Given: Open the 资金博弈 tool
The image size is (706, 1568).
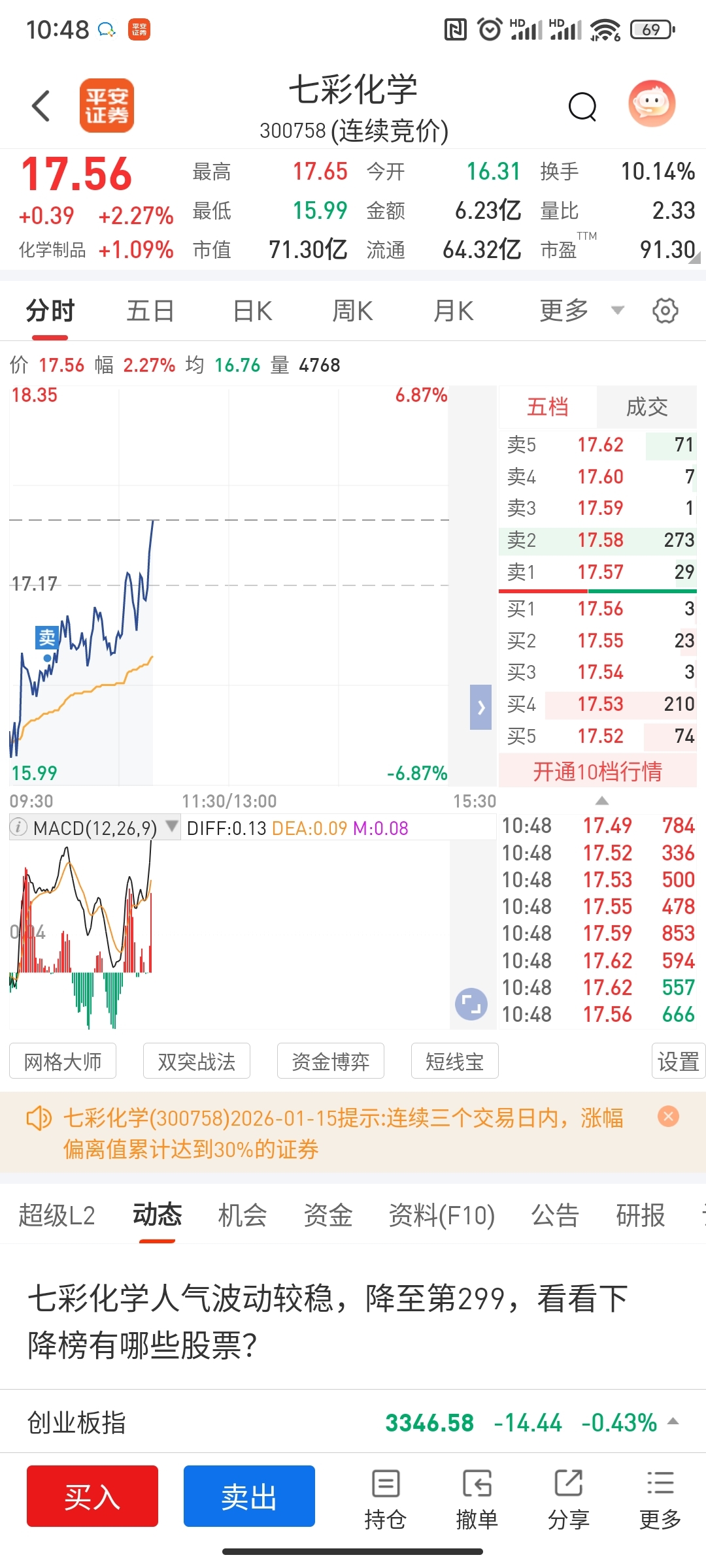Looking at the screenshot, I should (331, 1061).
